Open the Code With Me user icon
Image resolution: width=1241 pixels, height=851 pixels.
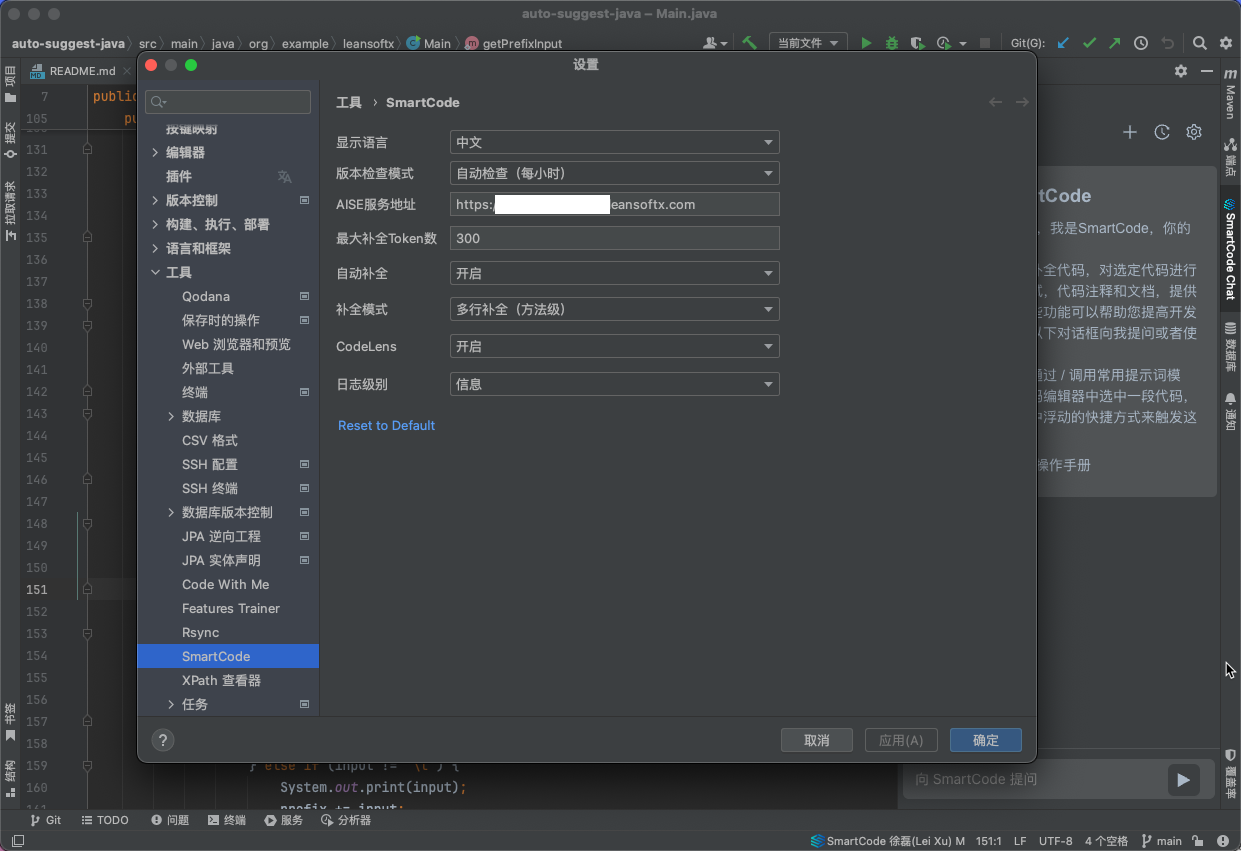click(712, 43)
